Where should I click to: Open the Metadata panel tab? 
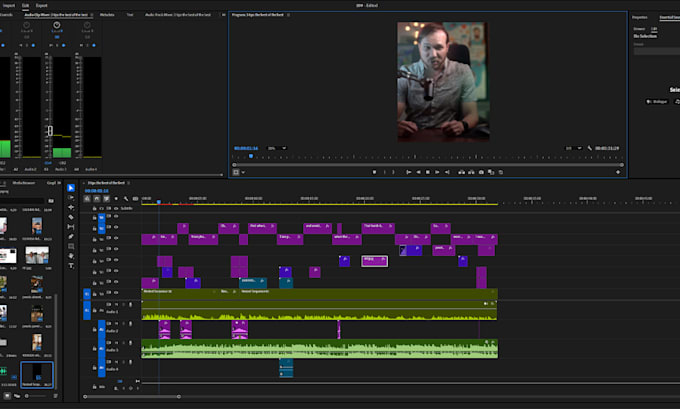point(107,15)
